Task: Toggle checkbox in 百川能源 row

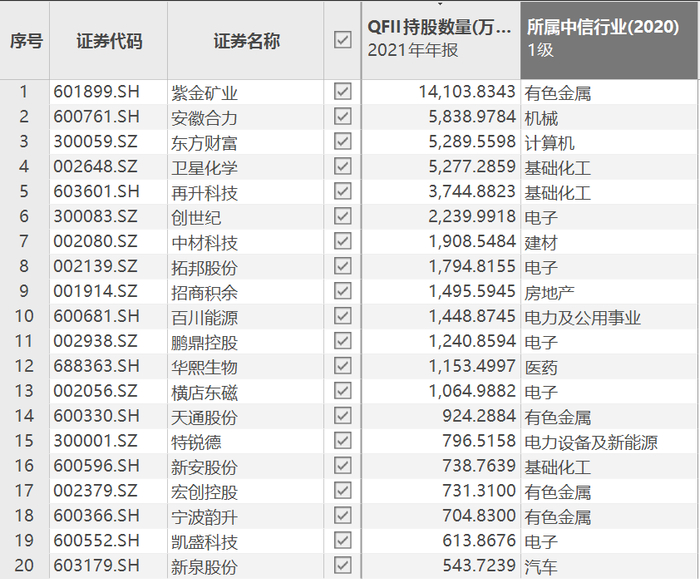Action: 342,316
